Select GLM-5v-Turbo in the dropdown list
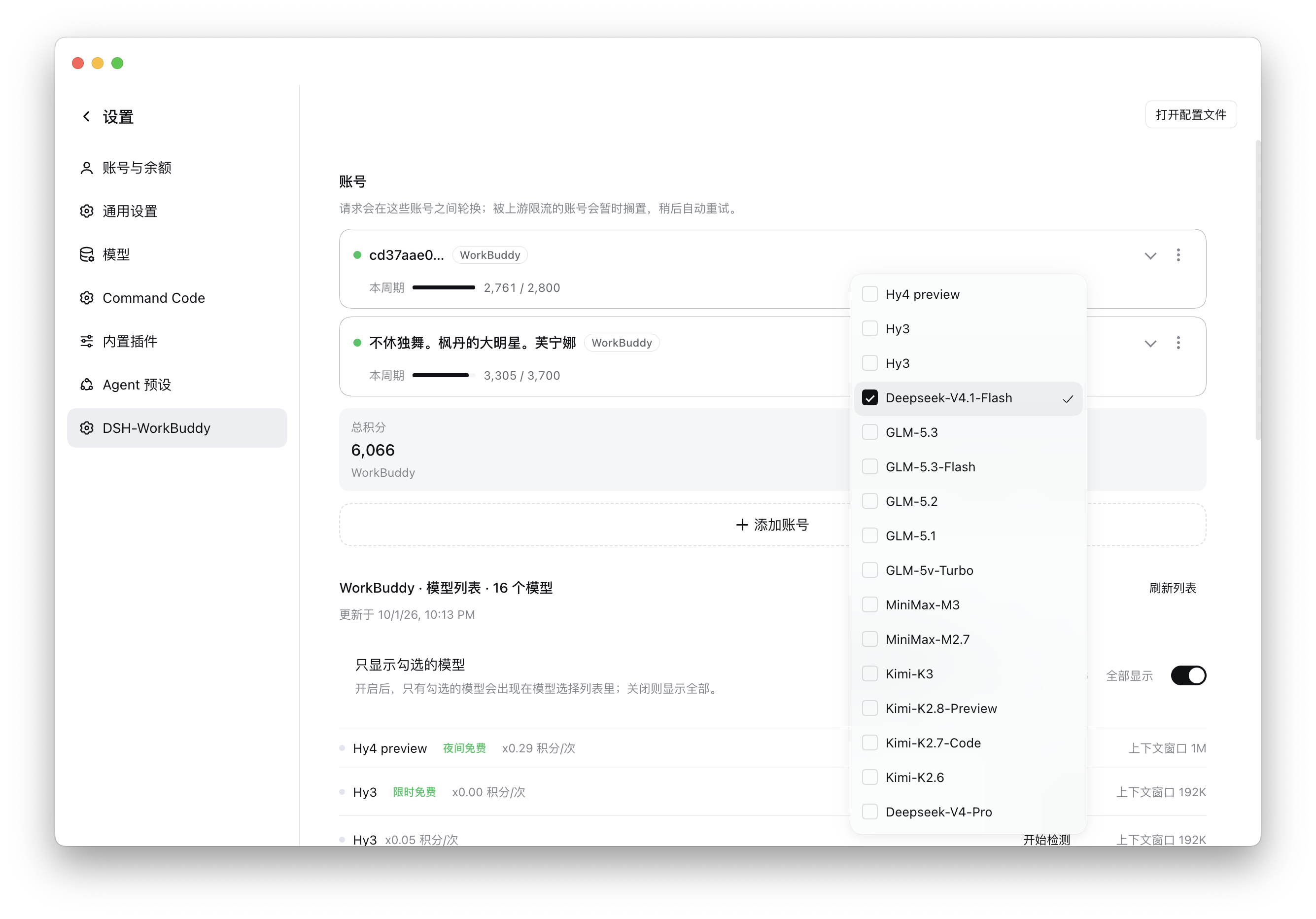Viewport: 1316px width, 919px height. pos(968,570)
